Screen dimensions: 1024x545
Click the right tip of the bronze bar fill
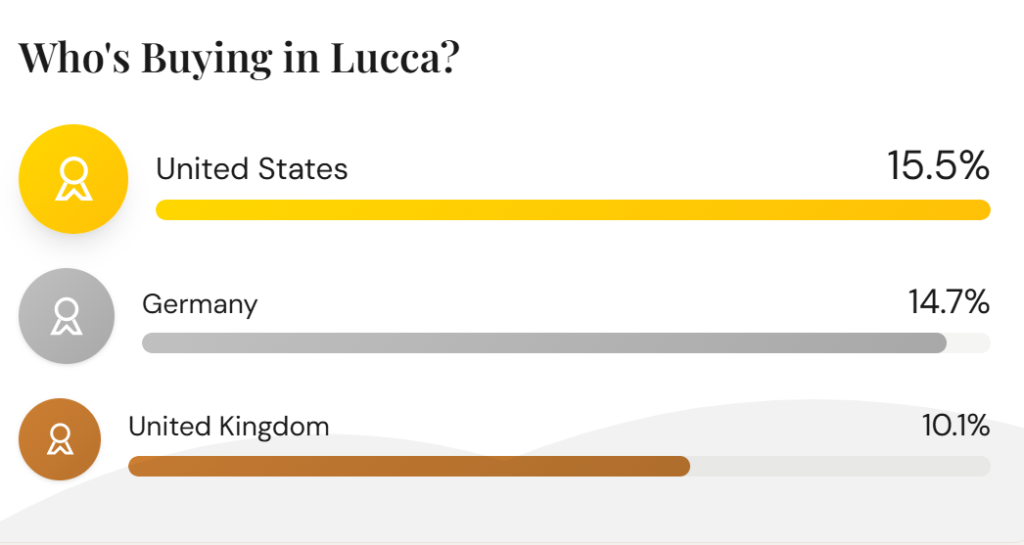684,466
